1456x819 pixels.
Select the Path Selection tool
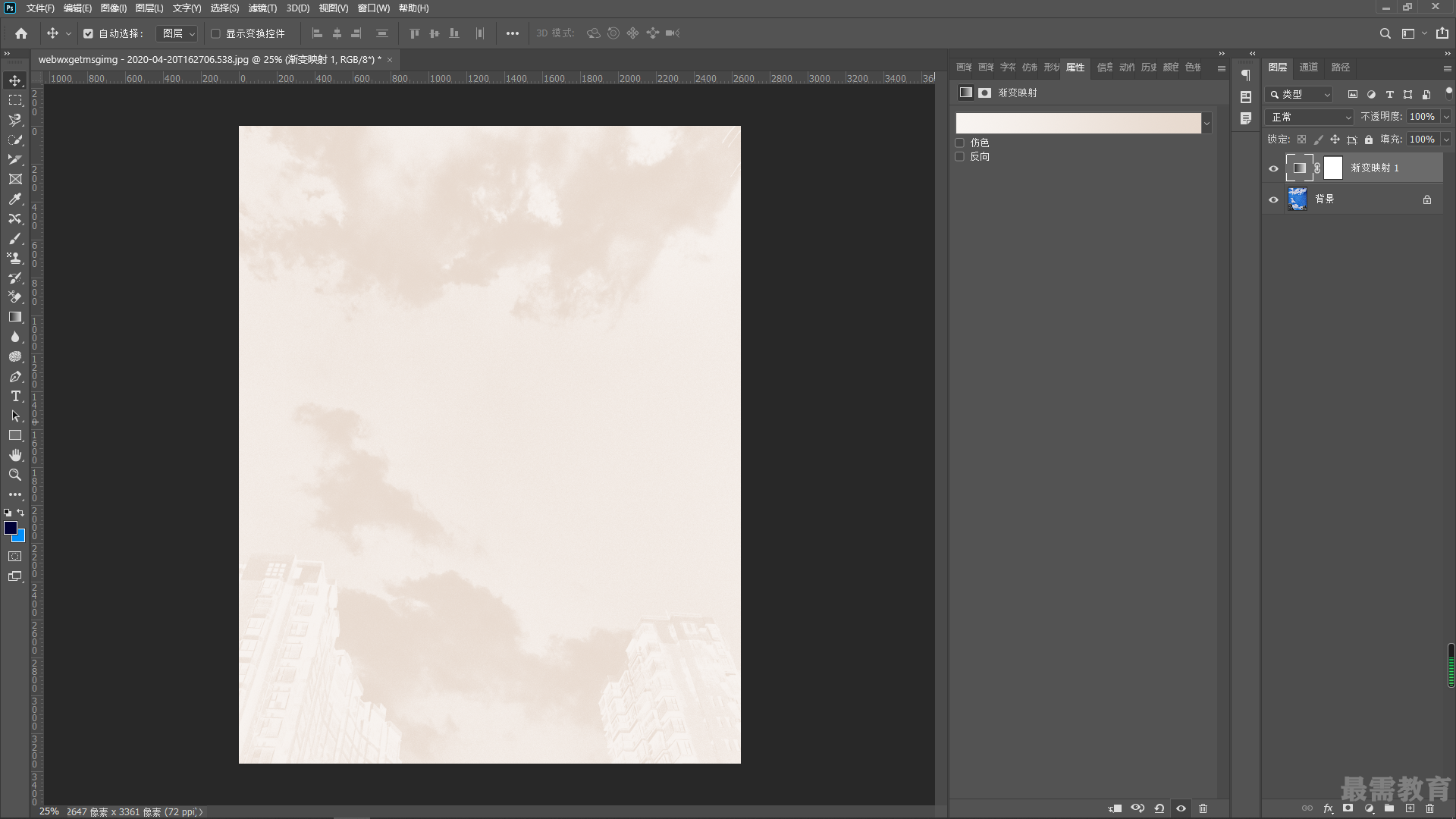coord(15,416)
